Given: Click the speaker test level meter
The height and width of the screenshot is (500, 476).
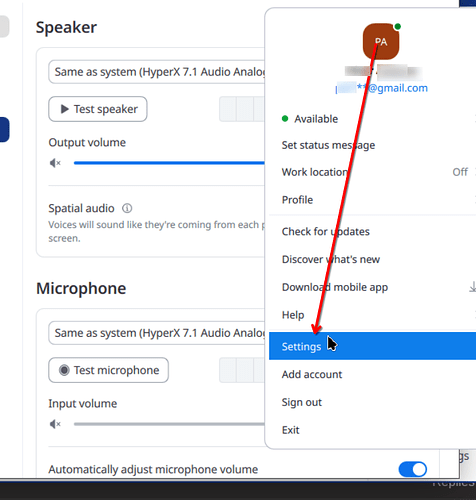Looking at the screenshot, I should click(242, 109).
